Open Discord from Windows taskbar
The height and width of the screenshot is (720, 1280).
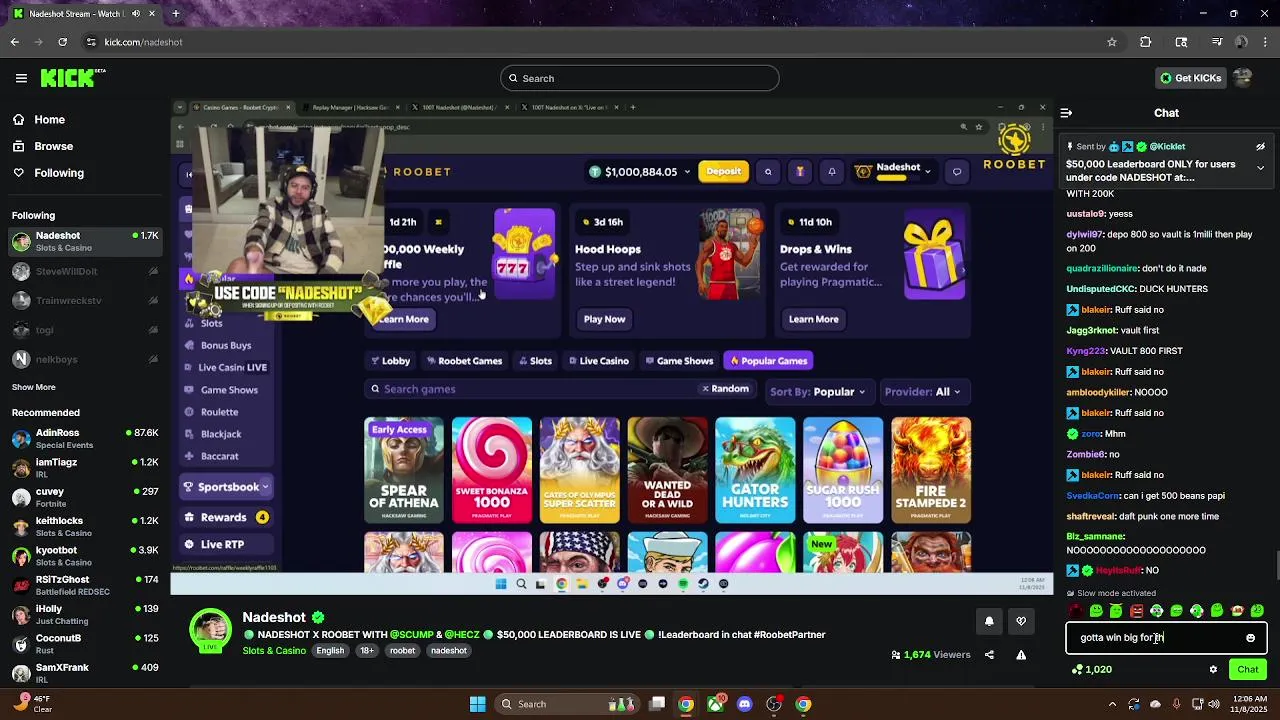point(744,704)
